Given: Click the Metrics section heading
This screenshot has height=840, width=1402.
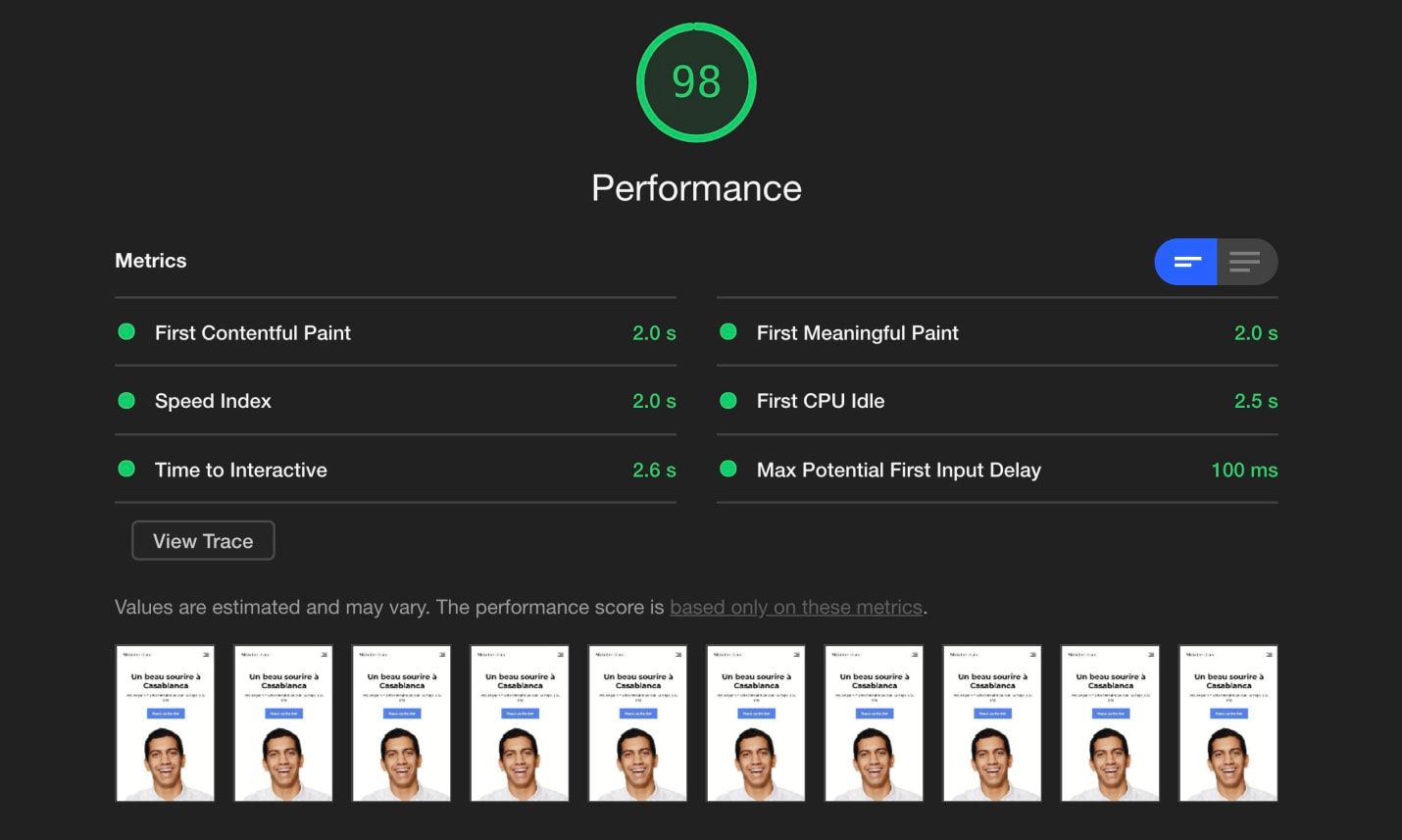Looking at the screenshot, I should pos(150,261).
